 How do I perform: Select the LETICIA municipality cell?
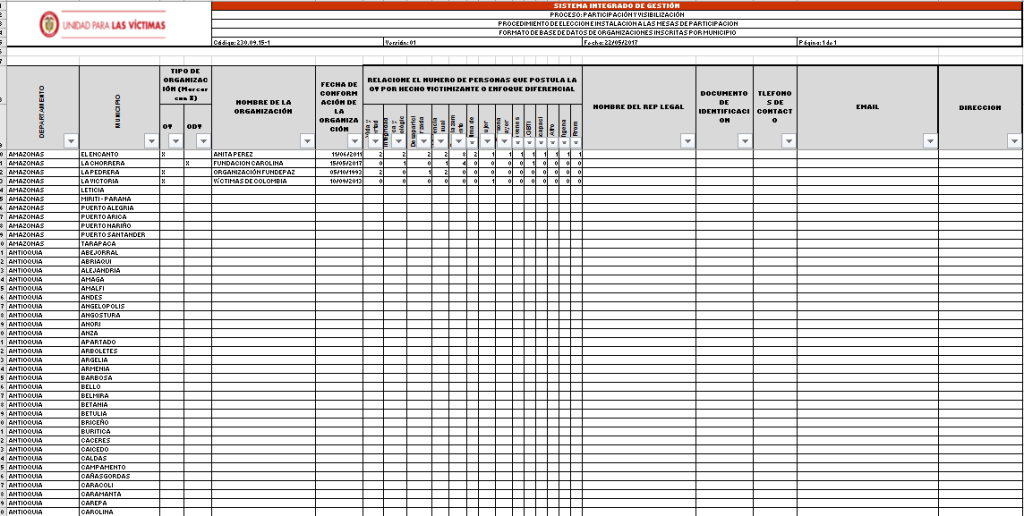(120, 189)
